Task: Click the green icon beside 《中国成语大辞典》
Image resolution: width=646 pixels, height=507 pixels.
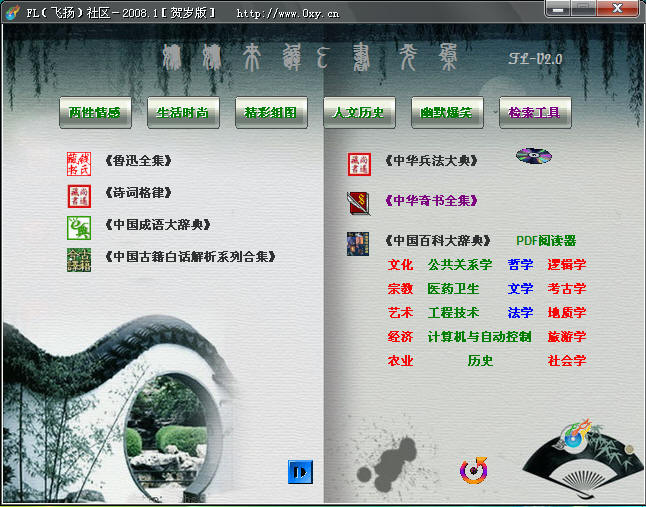Action: pyautogui.click(x=78, y=226)
